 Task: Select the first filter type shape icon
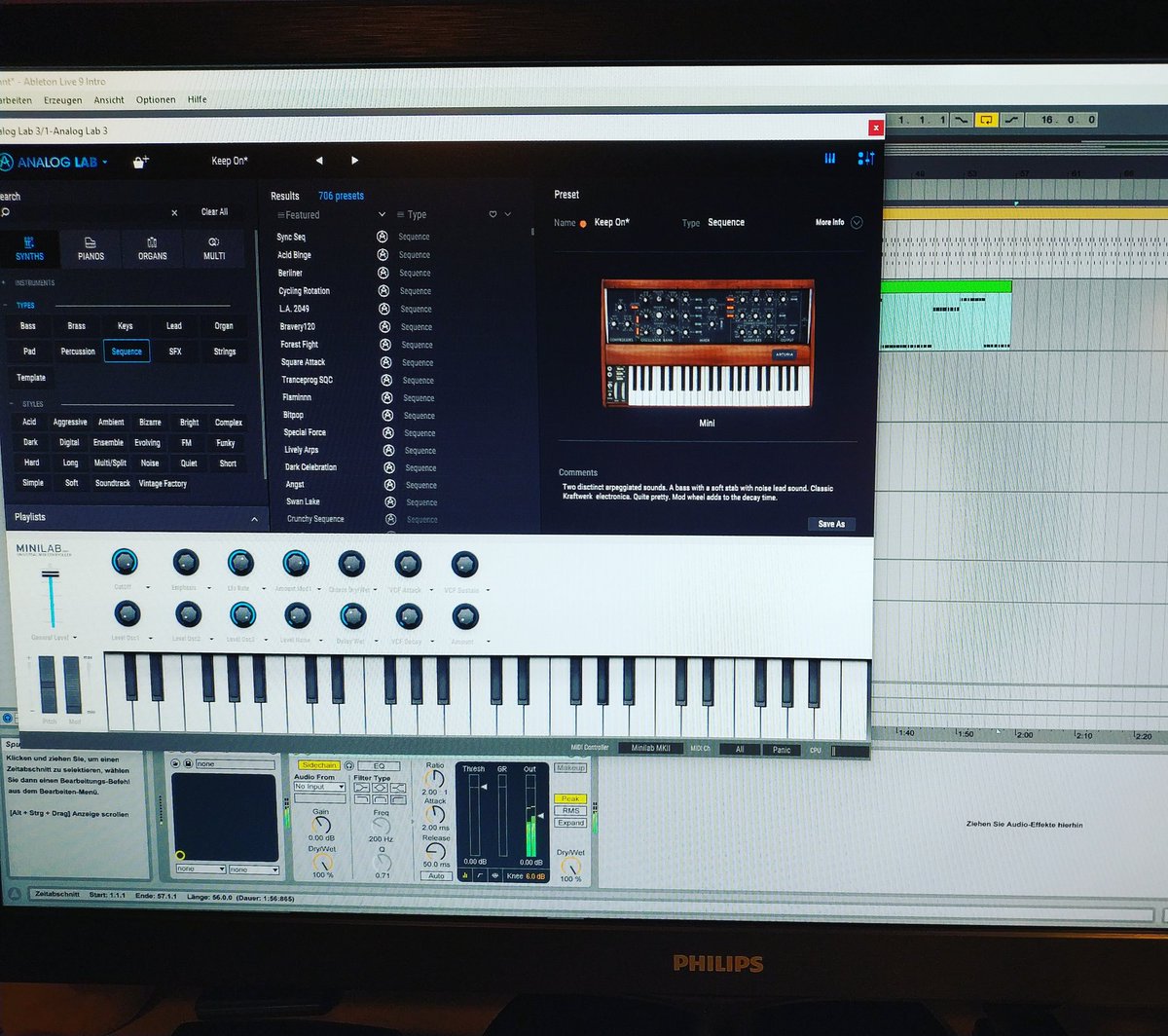tap(362, 788)
